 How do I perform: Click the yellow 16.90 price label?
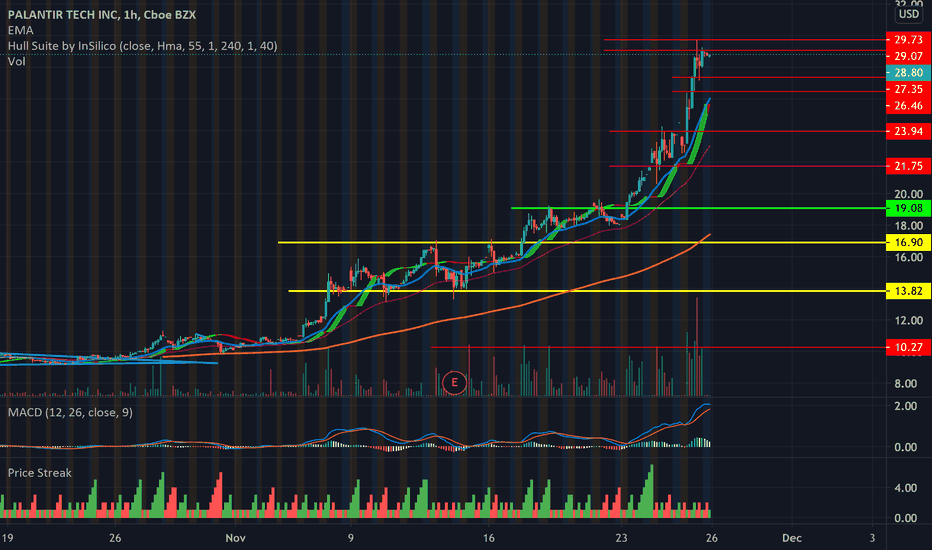click(x=908, y=242)
